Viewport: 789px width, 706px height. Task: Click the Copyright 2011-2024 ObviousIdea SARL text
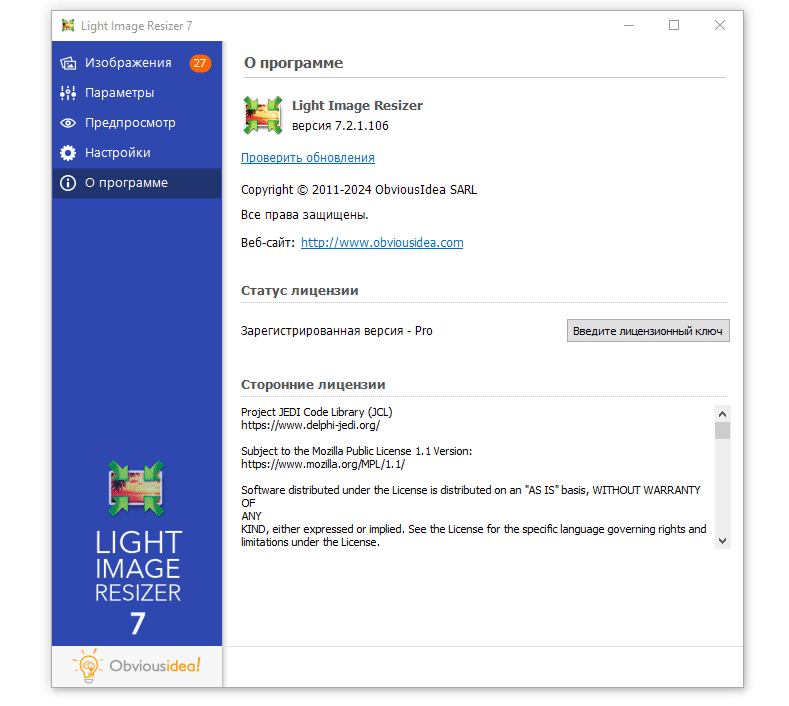[x=359, y=190]
